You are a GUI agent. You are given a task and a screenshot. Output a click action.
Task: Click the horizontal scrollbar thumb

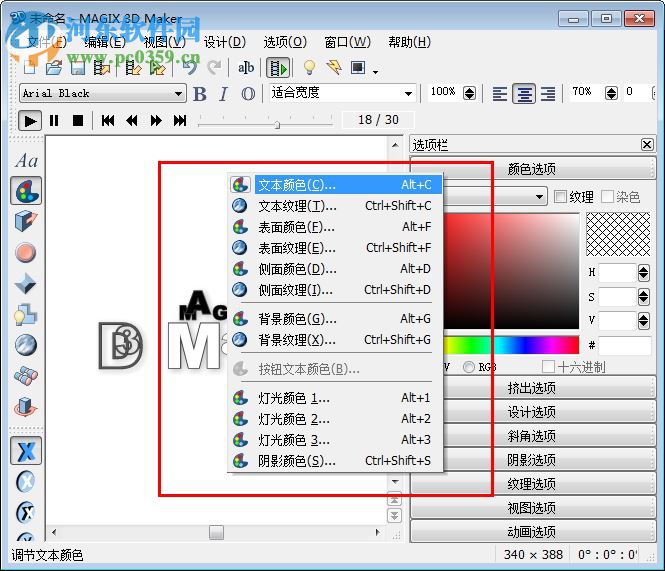click(216, 532)
